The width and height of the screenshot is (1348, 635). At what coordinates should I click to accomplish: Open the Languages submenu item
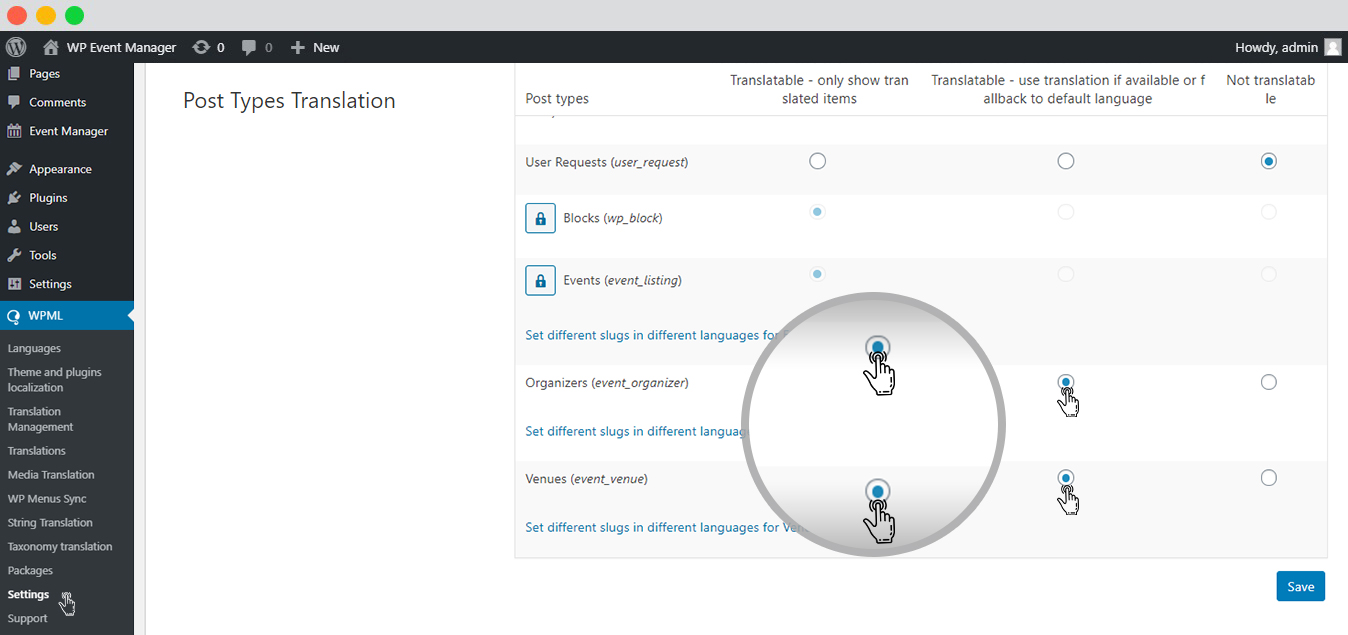point(34,348)
